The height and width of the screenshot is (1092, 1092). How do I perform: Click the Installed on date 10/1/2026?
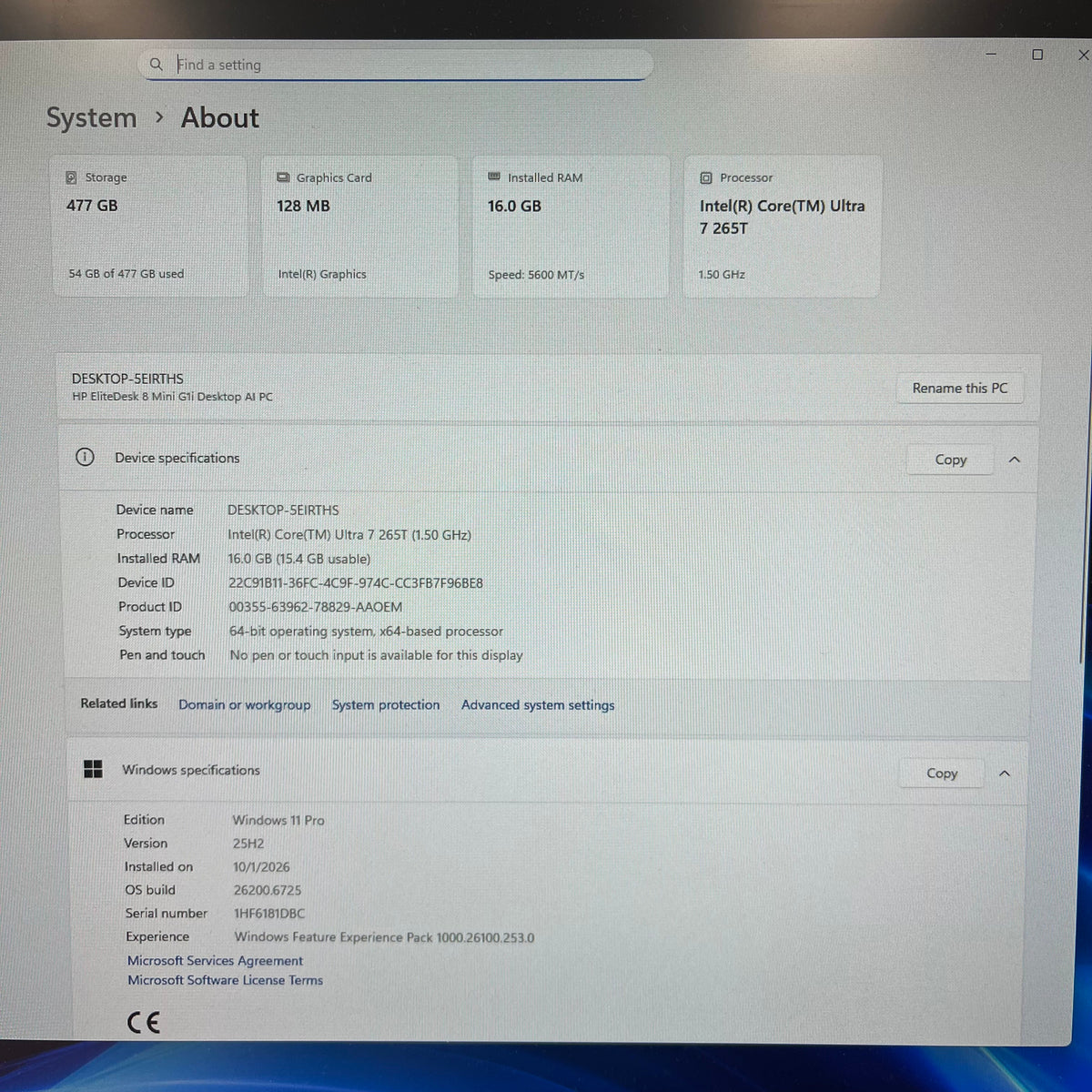pyautogui.click(x=261, y=867)
